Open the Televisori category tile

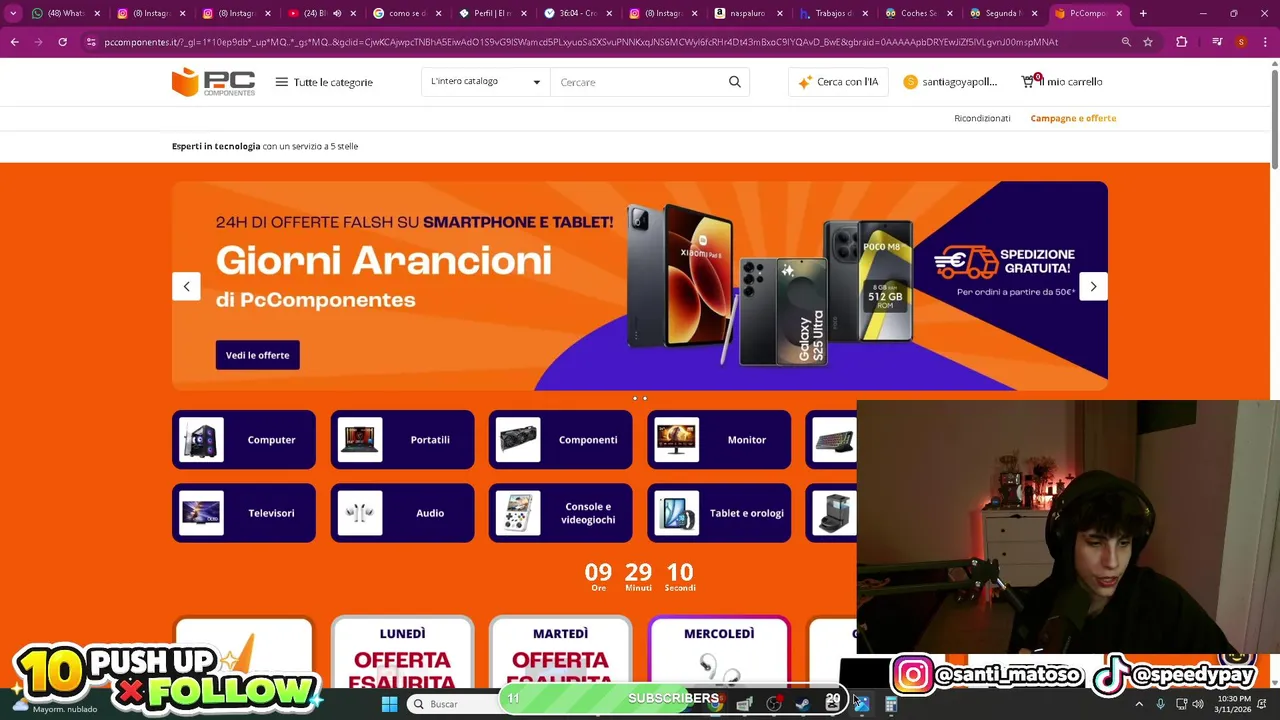tap(244, 513)
